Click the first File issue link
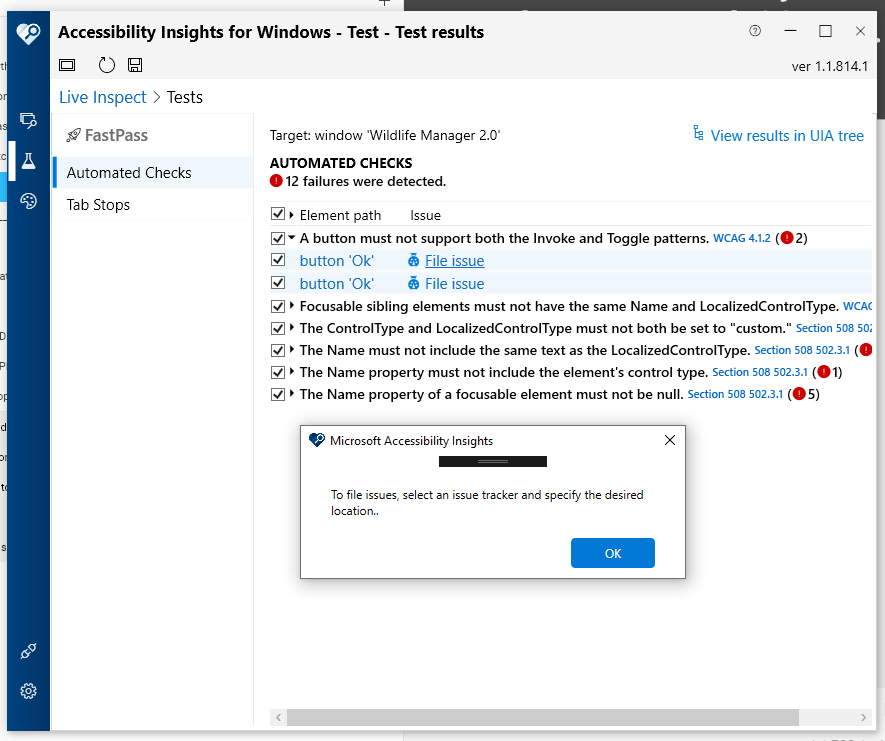Screen dimensions: 885x741 (454, 261)
